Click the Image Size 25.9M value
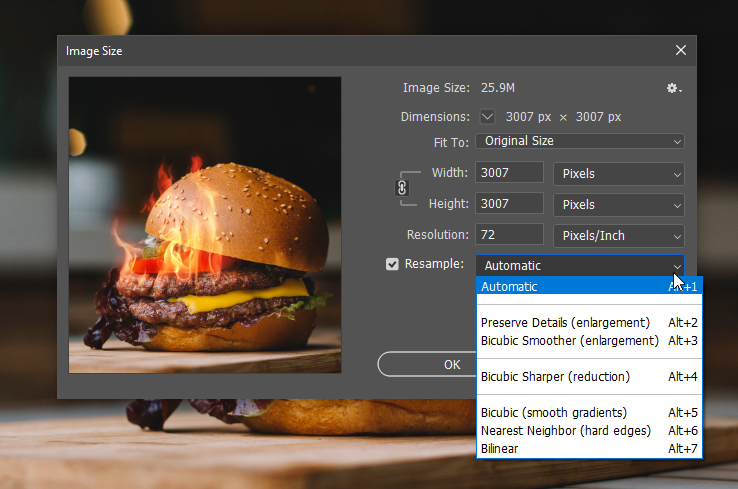Screen dimensions: 738x489 click(497, 88)
